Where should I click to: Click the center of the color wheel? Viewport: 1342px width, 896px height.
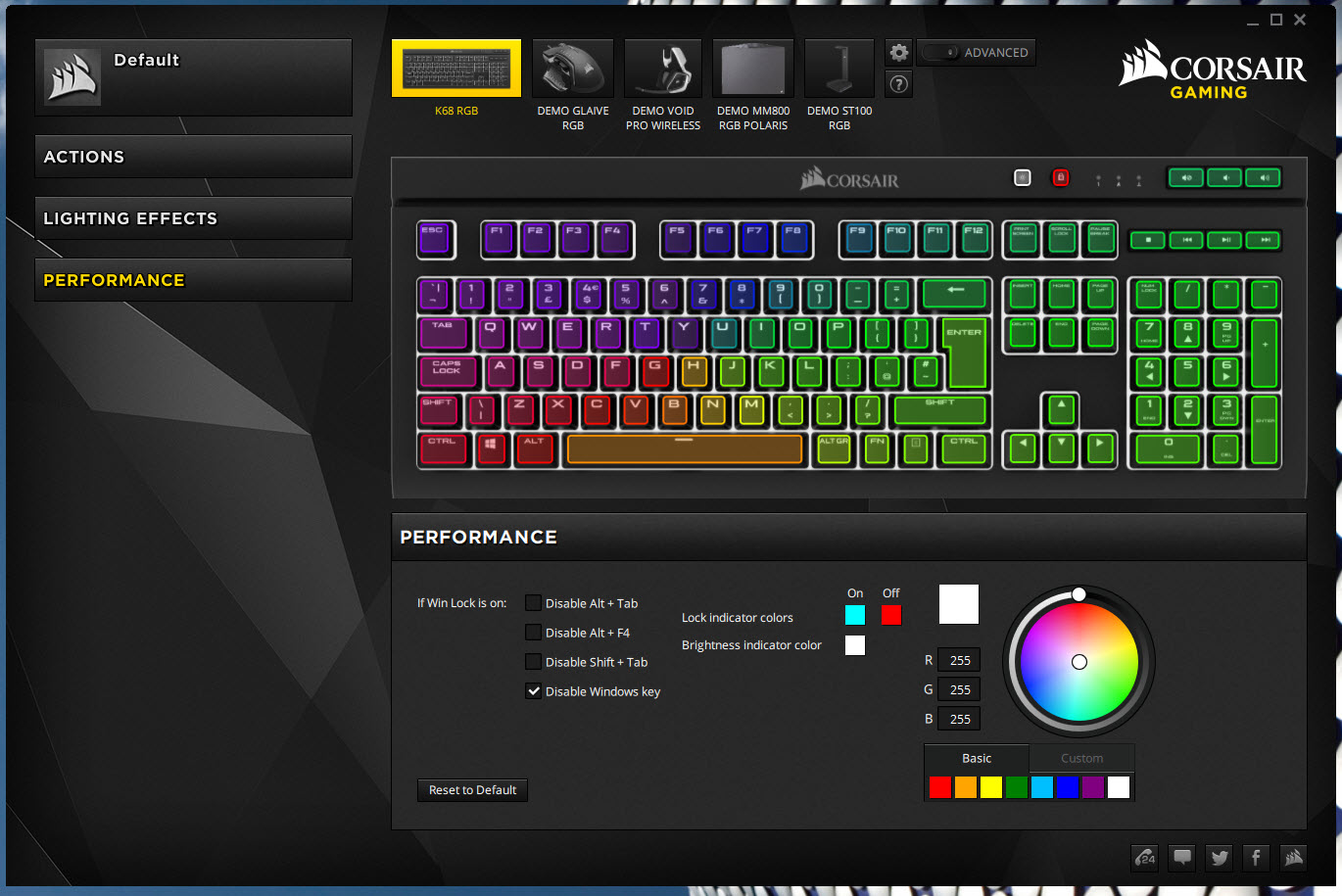[x=1079, y=662]
